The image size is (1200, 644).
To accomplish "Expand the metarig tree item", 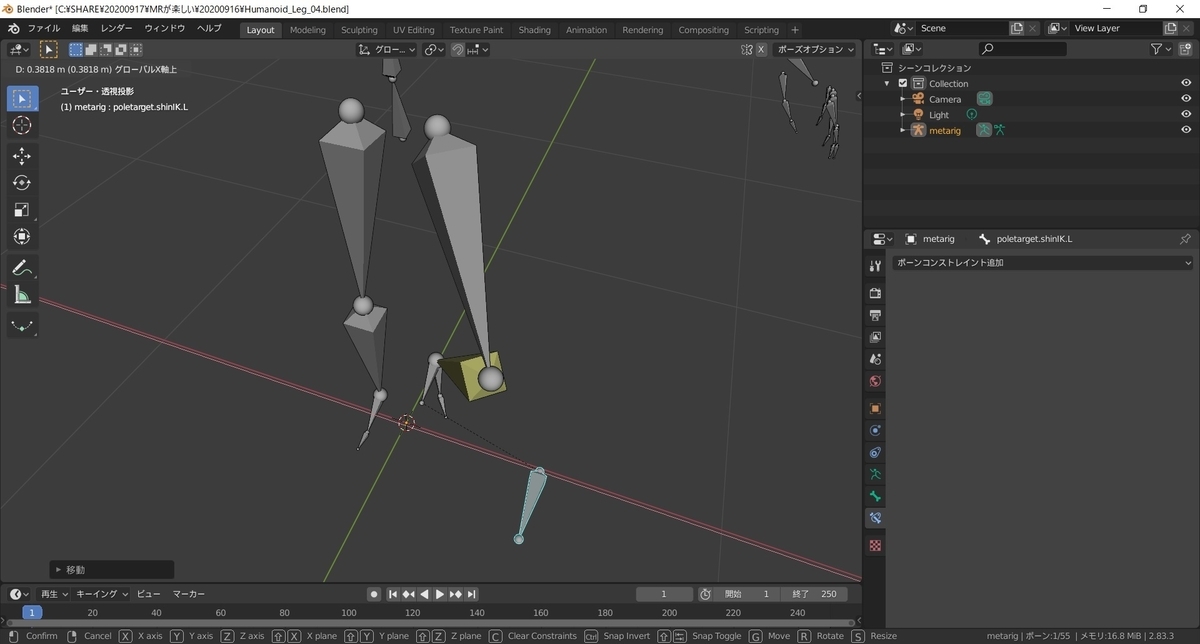I will click(x=902, y=130).
